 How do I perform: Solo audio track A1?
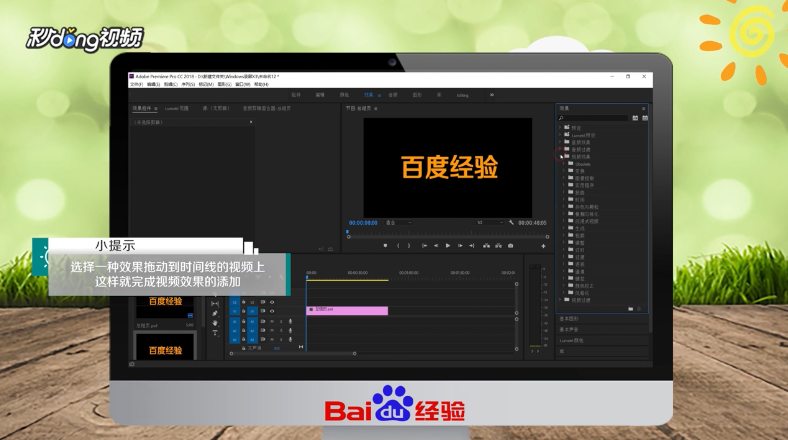click(x=281, y=321)
